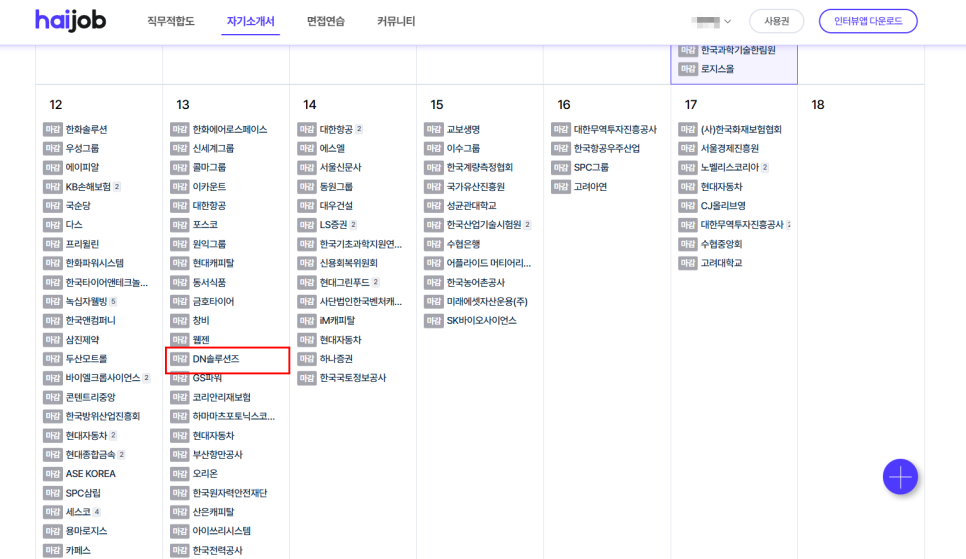The image size is (966, 559).
Task: Select the 교보생명 entry on day 15
Action: pyautogui.click(x=463, y=130)
